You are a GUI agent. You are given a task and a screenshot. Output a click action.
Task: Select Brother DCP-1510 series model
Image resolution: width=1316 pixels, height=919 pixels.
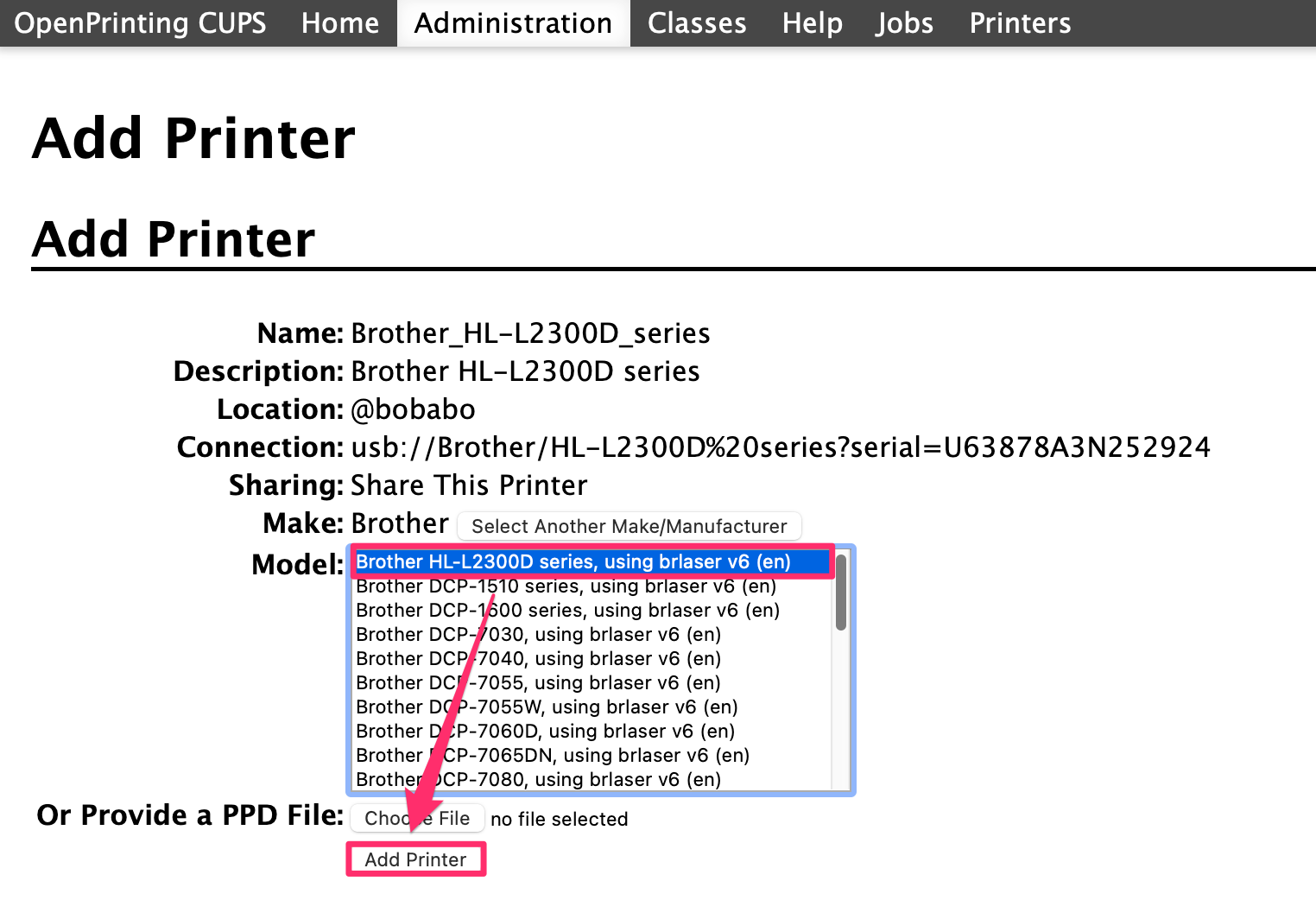(x=591, y=586)
